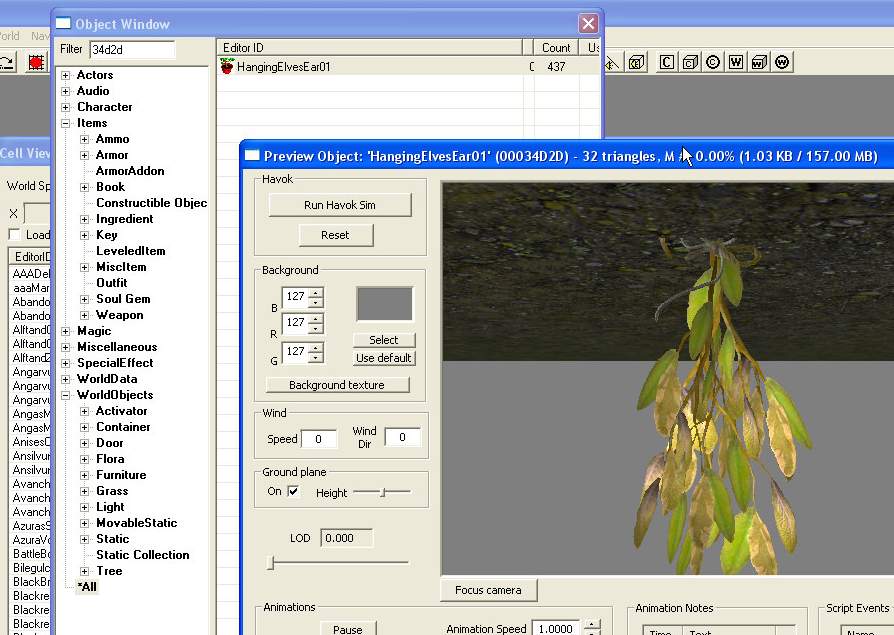Click the cube icon left of C
This screenshot has height=635, width=894.
(x=637, y=62)
